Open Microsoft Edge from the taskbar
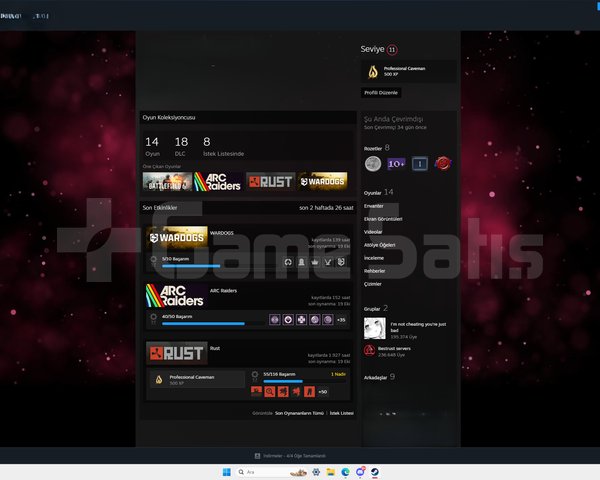 pos(345,472)
